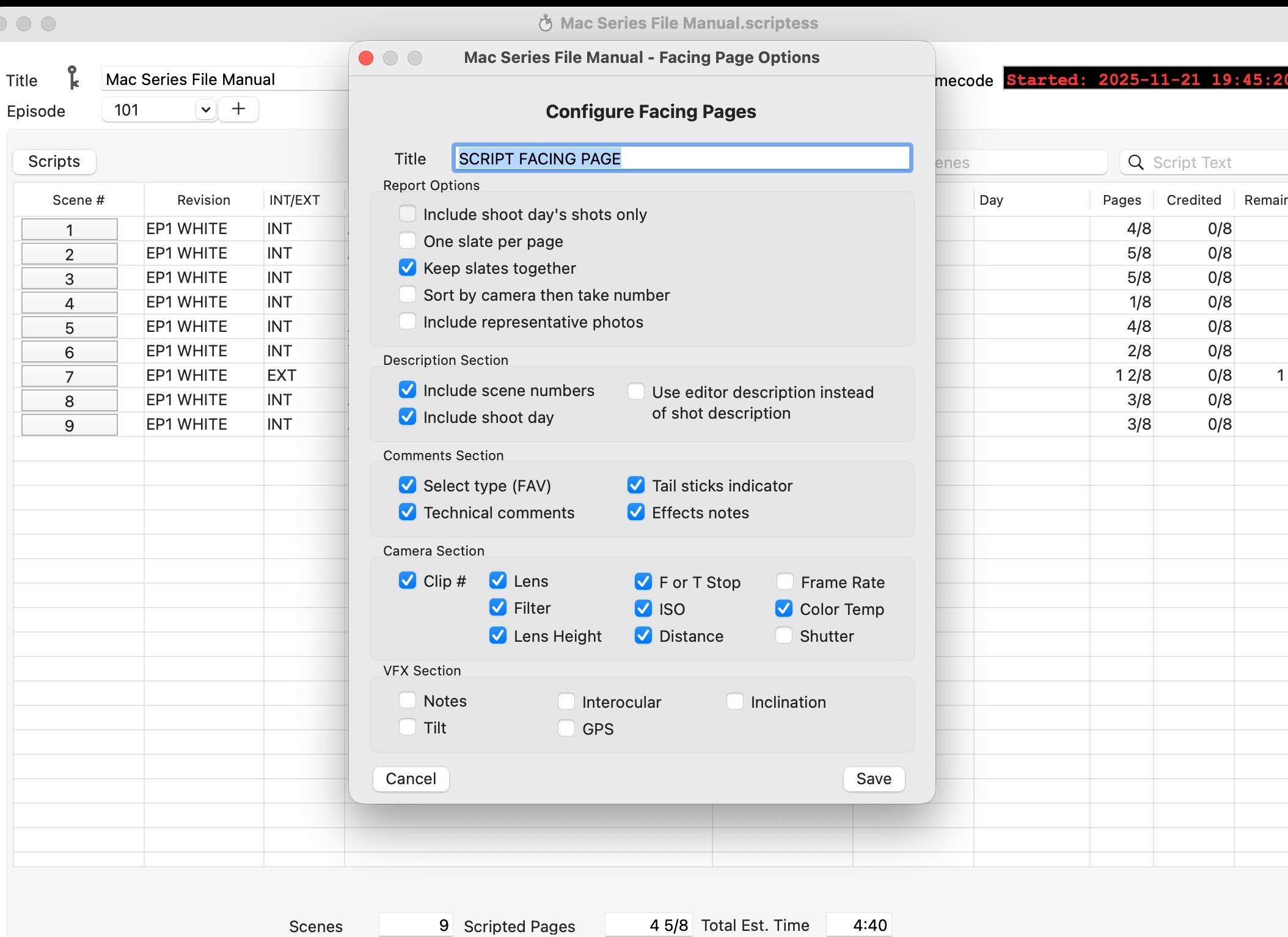Click the plus button beside Episode

tap(238, 109)
